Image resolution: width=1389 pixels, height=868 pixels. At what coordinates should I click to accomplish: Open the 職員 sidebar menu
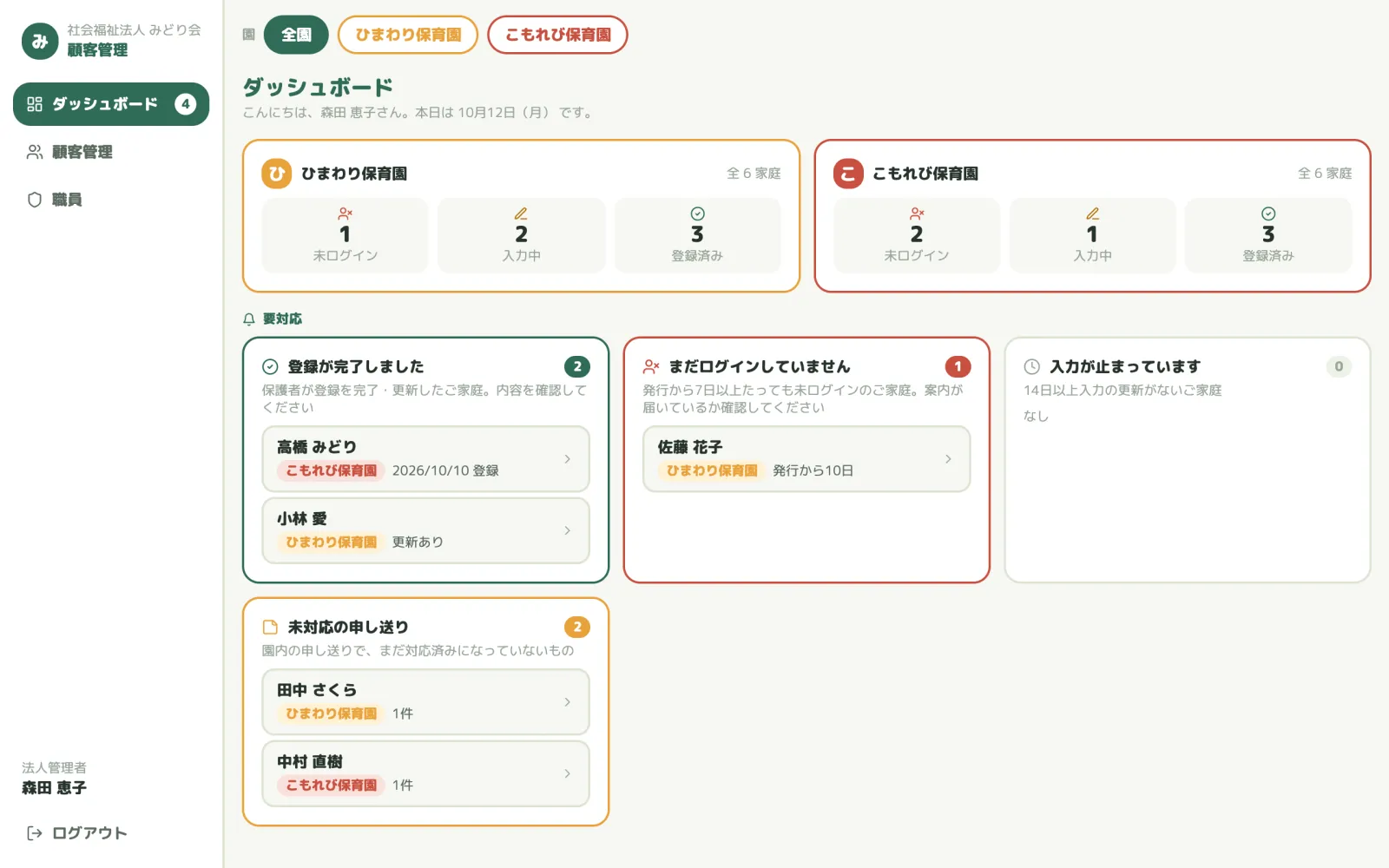tap(111, 200)
